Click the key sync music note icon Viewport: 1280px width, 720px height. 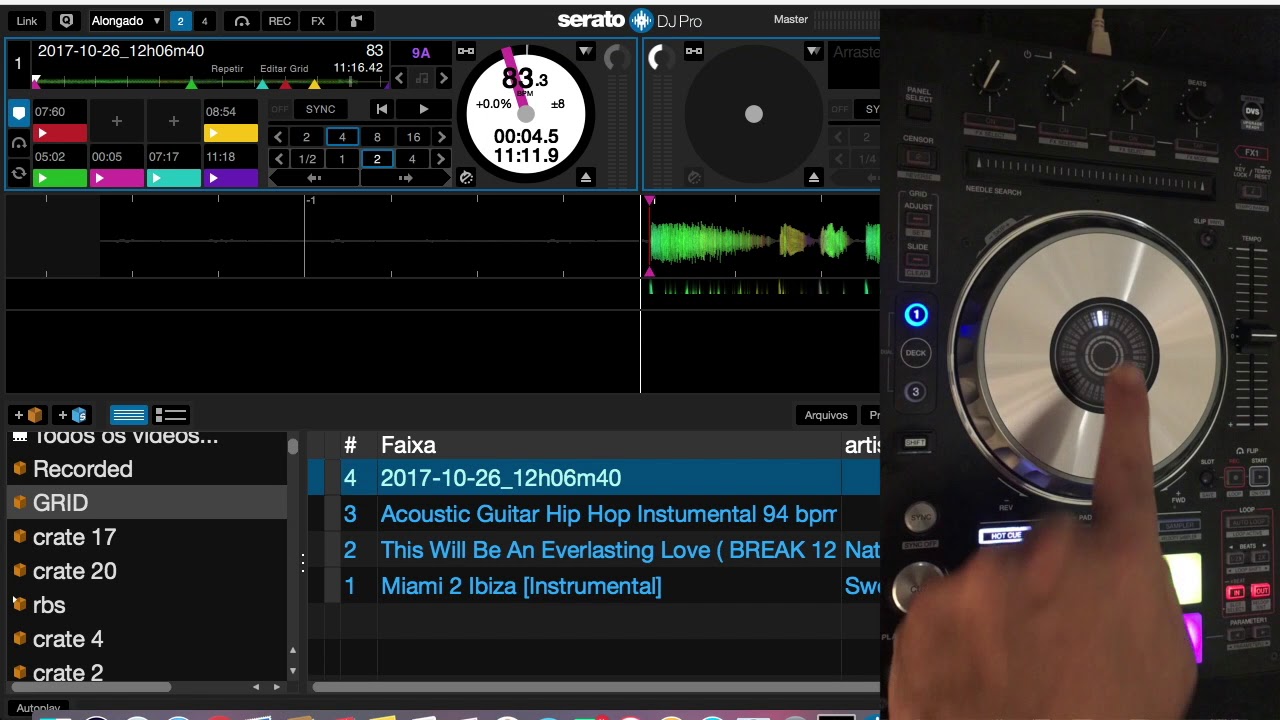pos(421,78)
